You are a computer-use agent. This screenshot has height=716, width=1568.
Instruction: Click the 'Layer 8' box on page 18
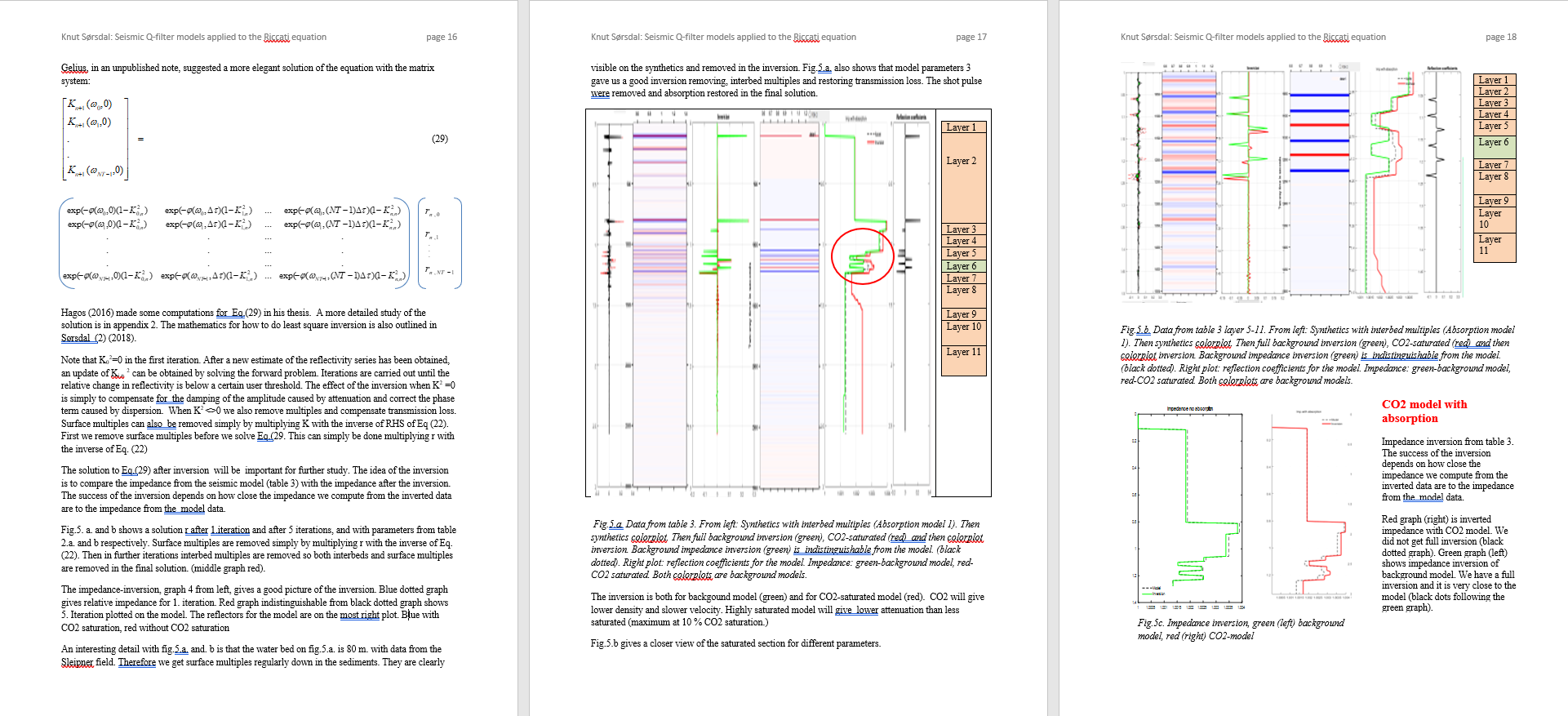[1495, 182]
